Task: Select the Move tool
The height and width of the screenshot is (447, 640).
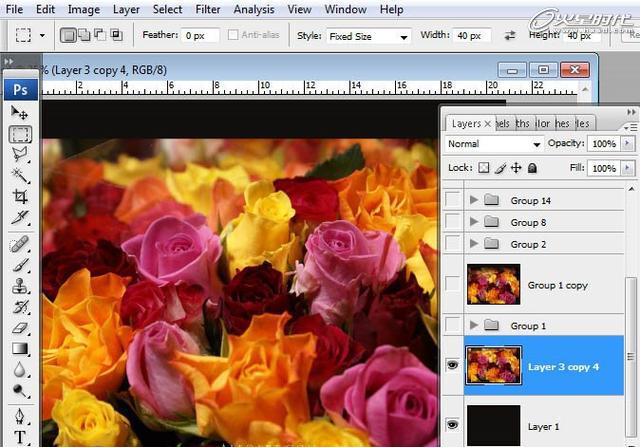Action: point(19,112)
